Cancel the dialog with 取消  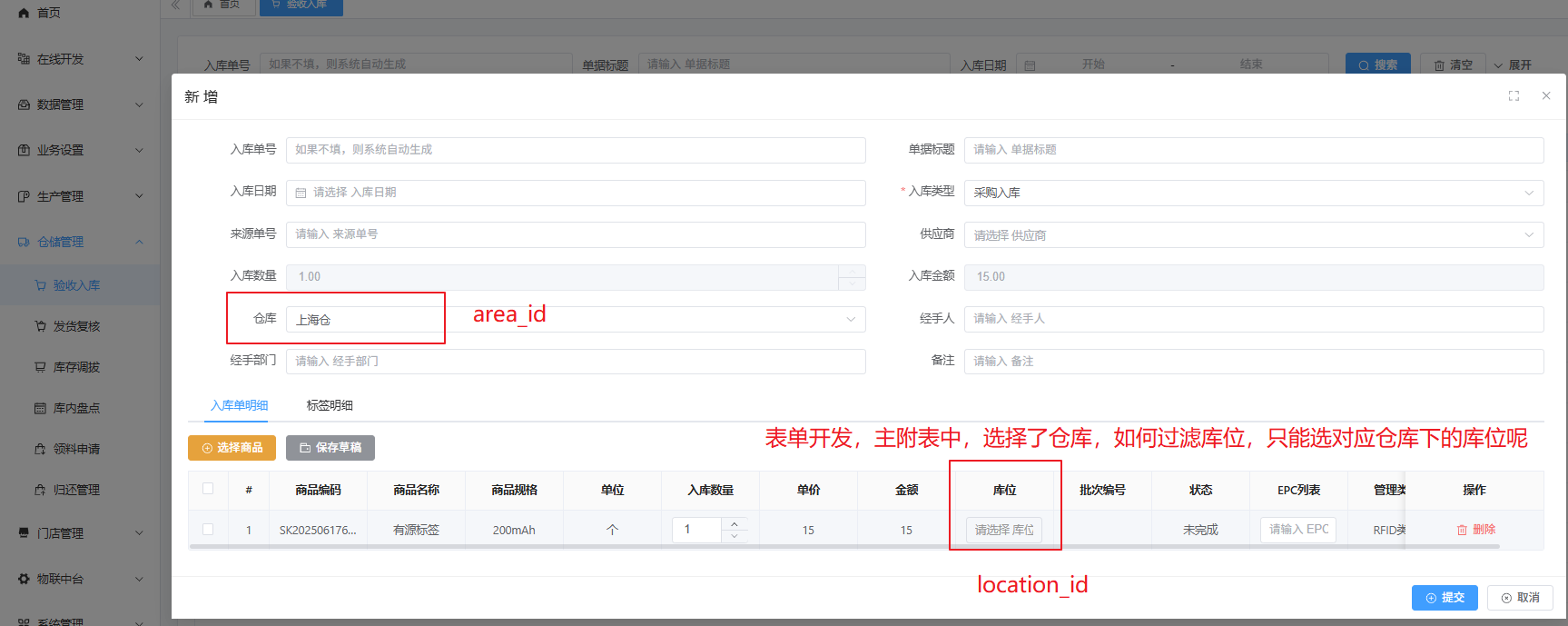(1521, 598)
